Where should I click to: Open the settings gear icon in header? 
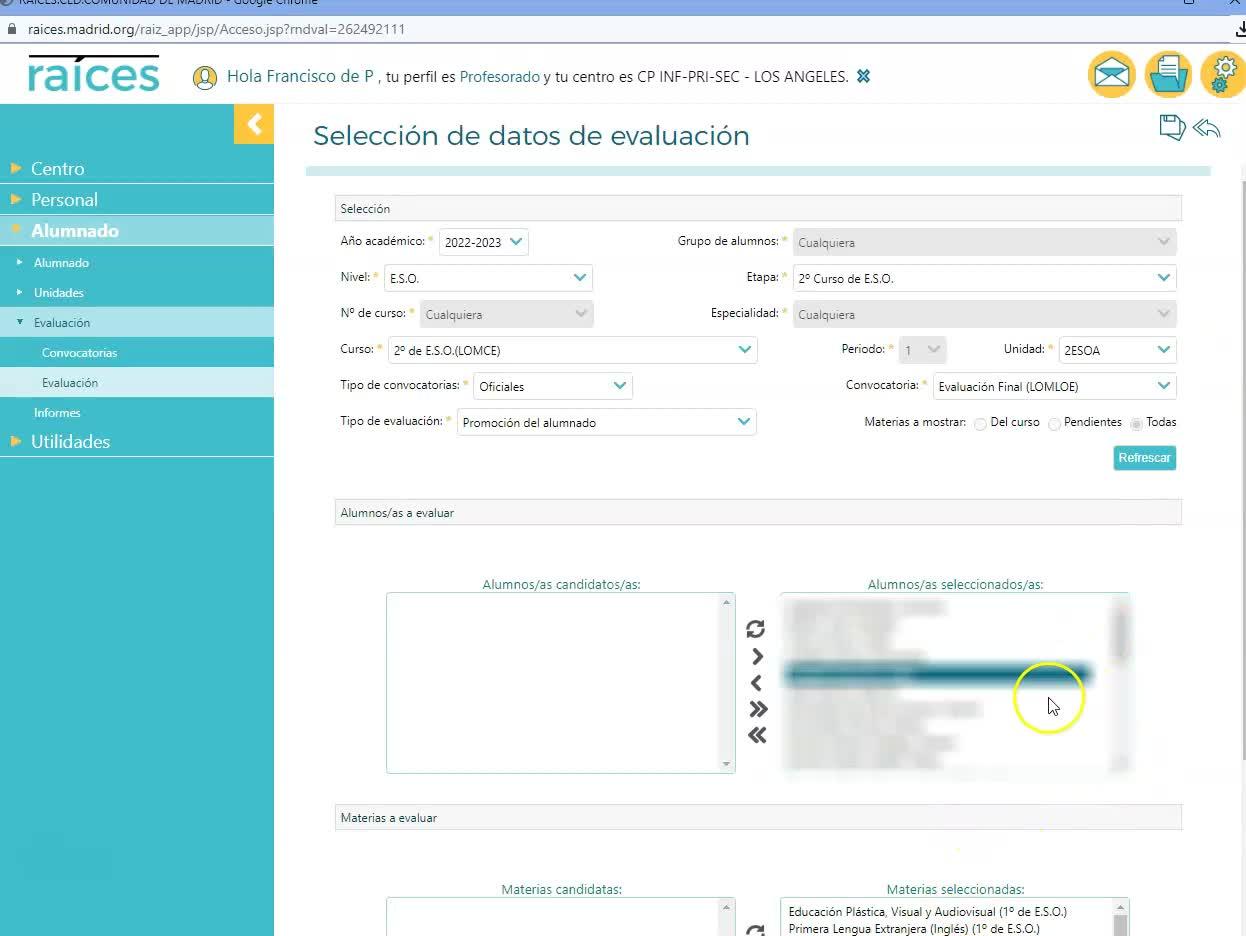(x=1223, y=75)
